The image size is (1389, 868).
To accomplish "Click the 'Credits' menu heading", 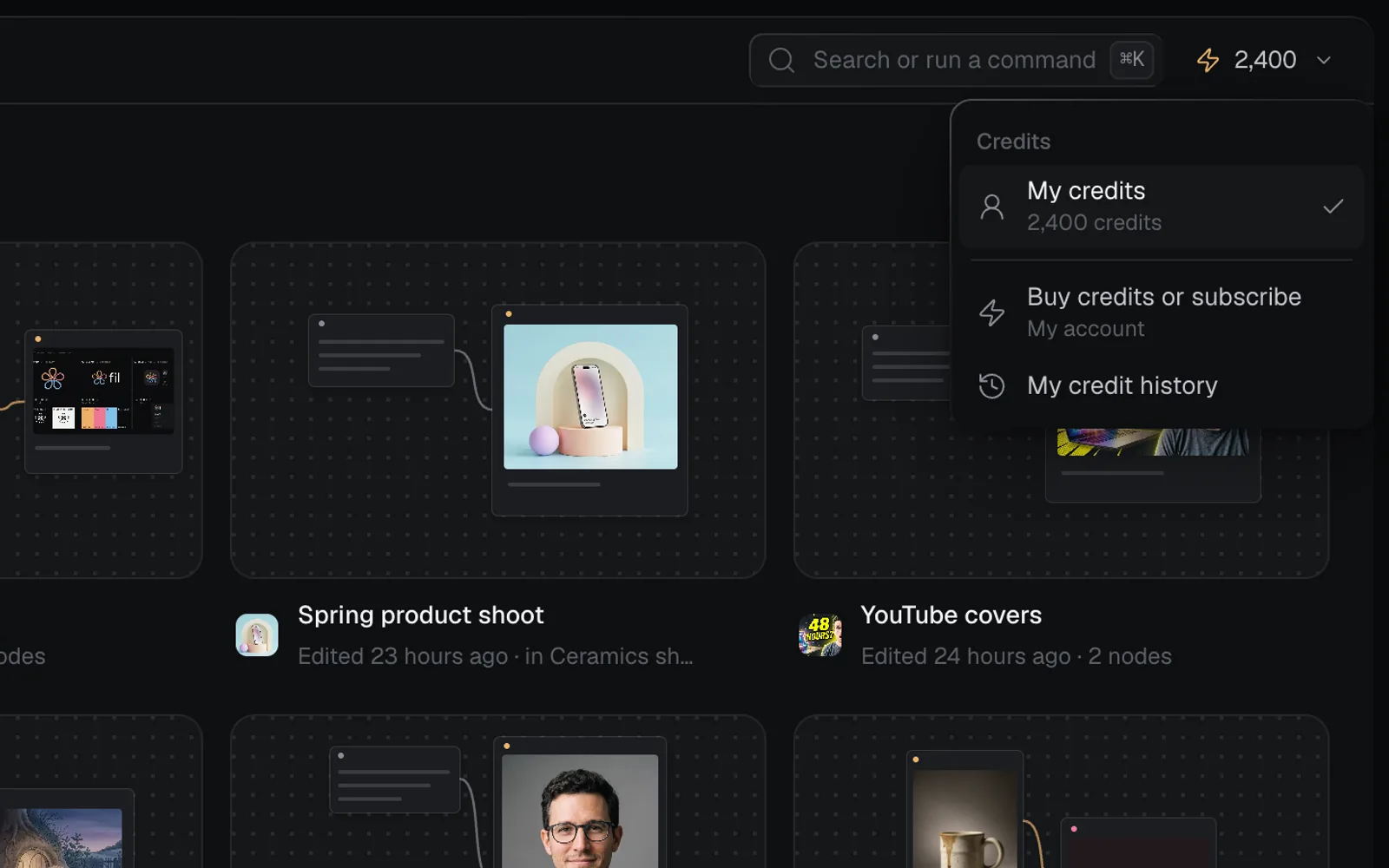I will 1013,141.
